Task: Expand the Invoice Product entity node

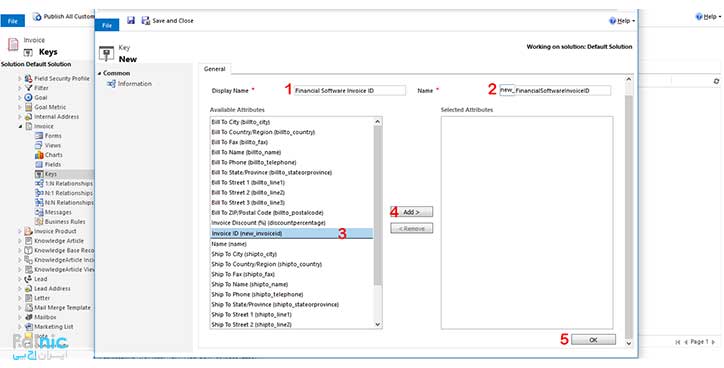Action: [20, 231]
